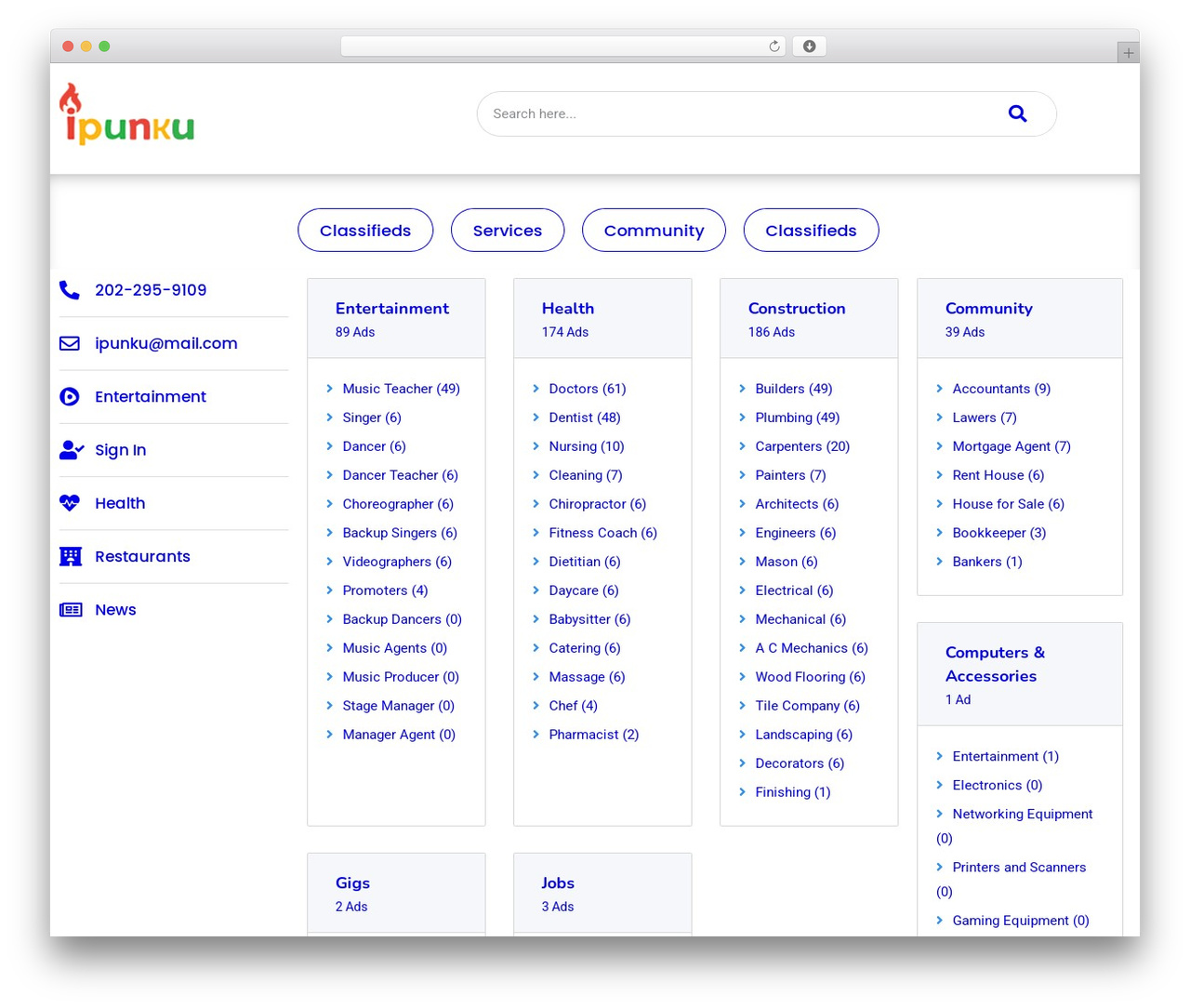Click the ipunku flame logo
Image resolution: width=1190 pixels, height=1008 pixels.
[x=127, y=114]
